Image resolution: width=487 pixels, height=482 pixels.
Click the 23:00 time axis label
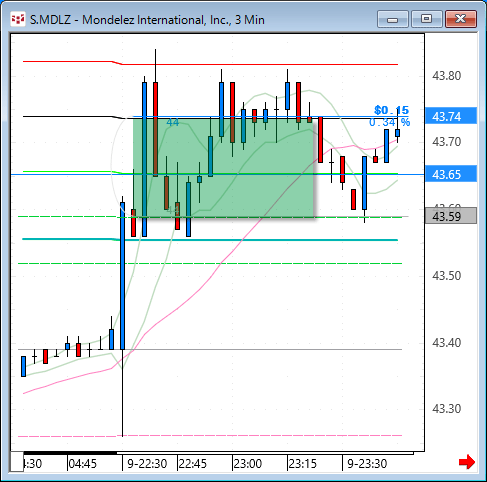click(x=247, y=464)
